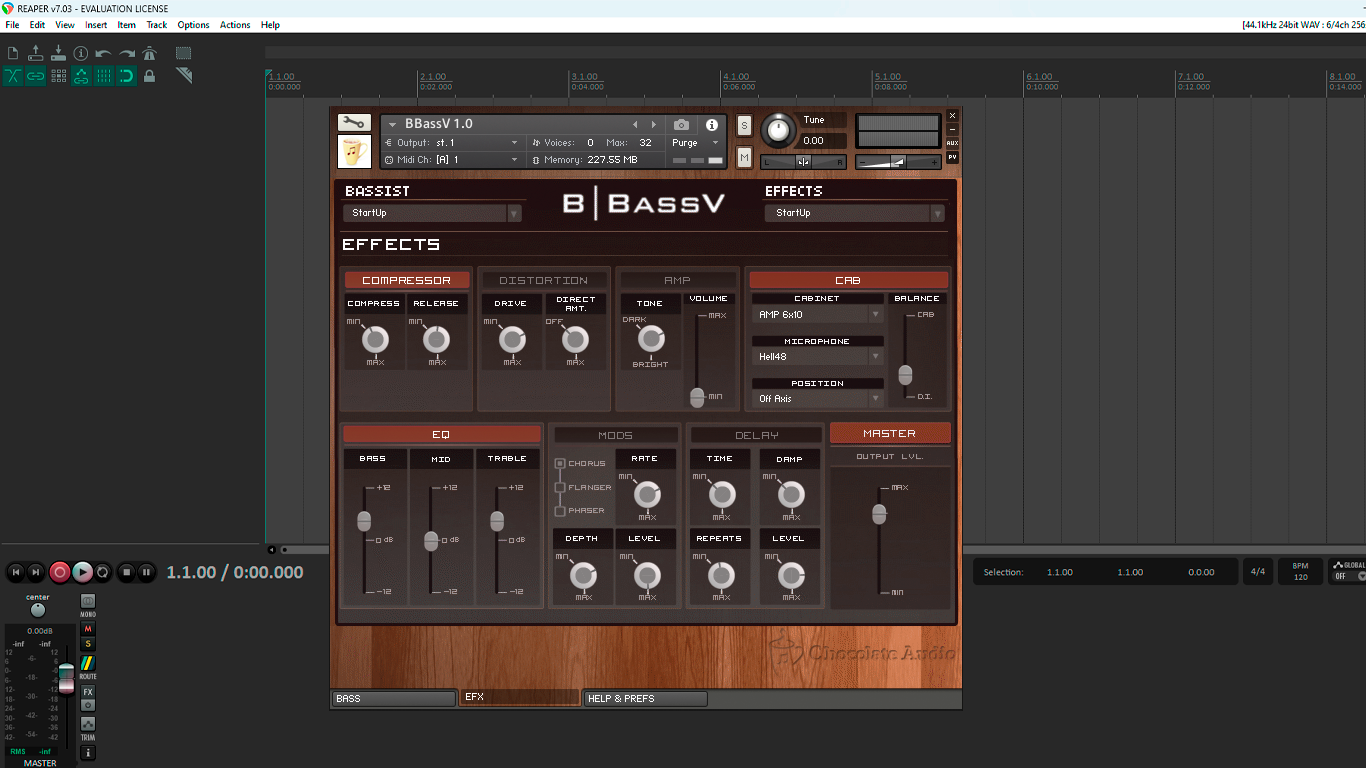Screen dimensions: 1366x768
Task: Toggle the repeat loop button in transport
Action: coord(102,572)
